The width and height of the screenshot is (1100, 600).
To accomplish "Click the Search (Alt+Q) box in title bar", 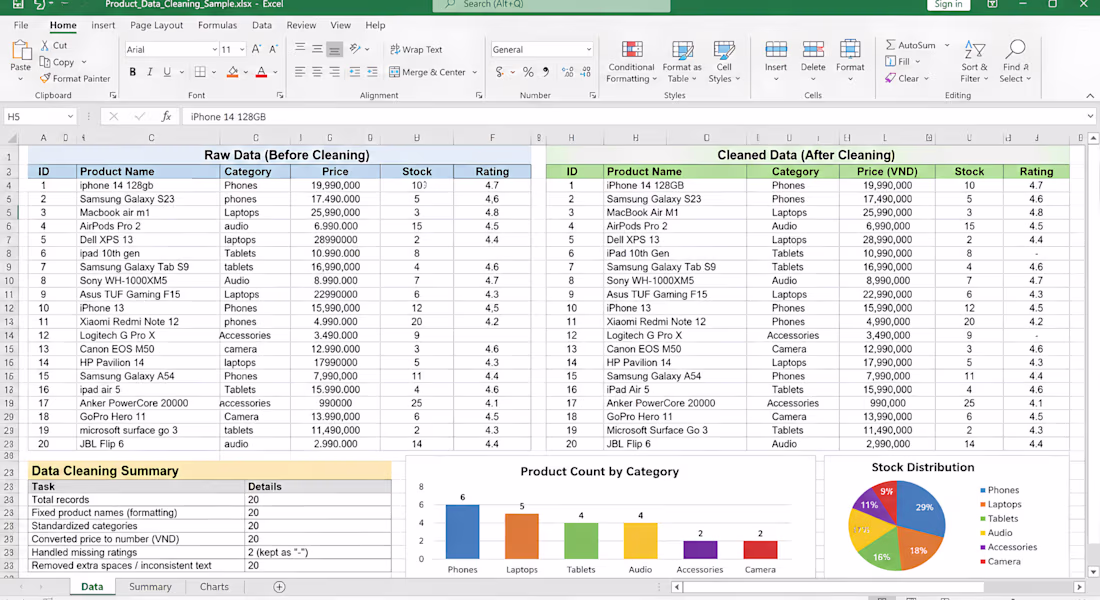I will tap(551, 4).
